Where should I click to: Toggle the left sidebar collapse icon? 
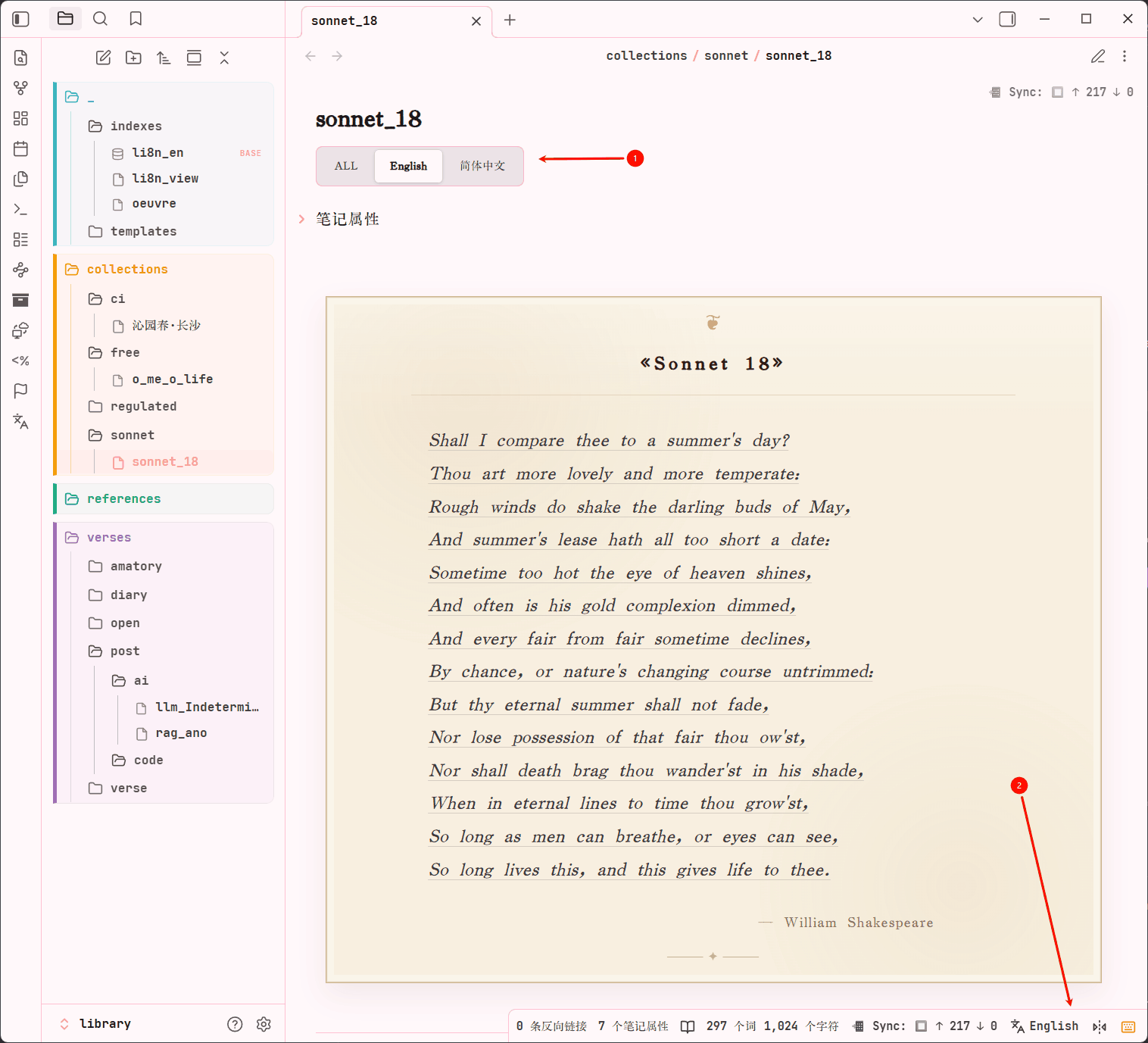[21, 19]
